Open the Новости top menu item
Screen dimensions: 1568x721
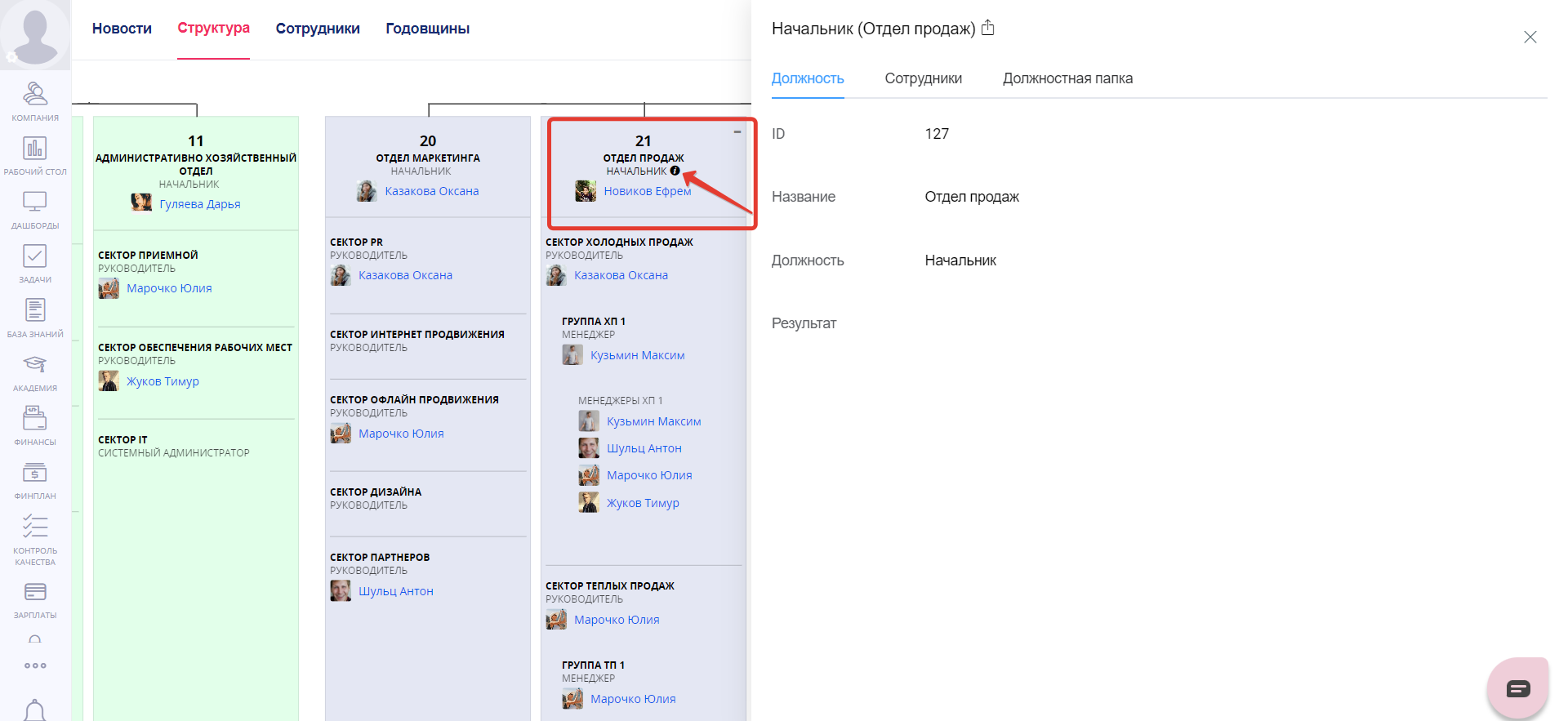[x=122, y=29]
